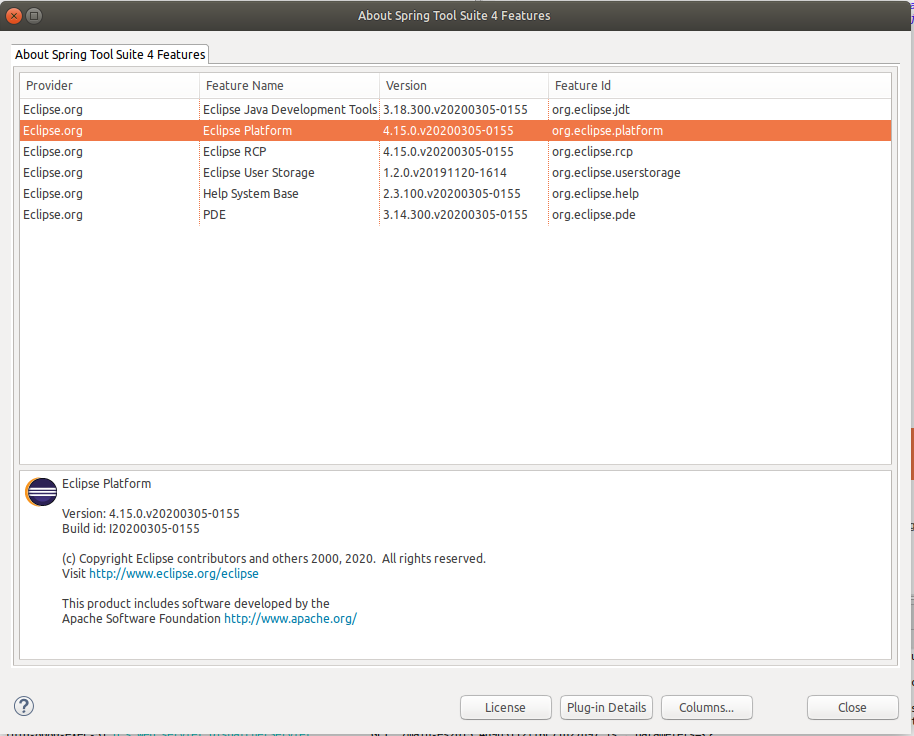Screen dimensions: 914x736
Task: Click feature id org.eclipse.platform
Action: coord(607,131)
